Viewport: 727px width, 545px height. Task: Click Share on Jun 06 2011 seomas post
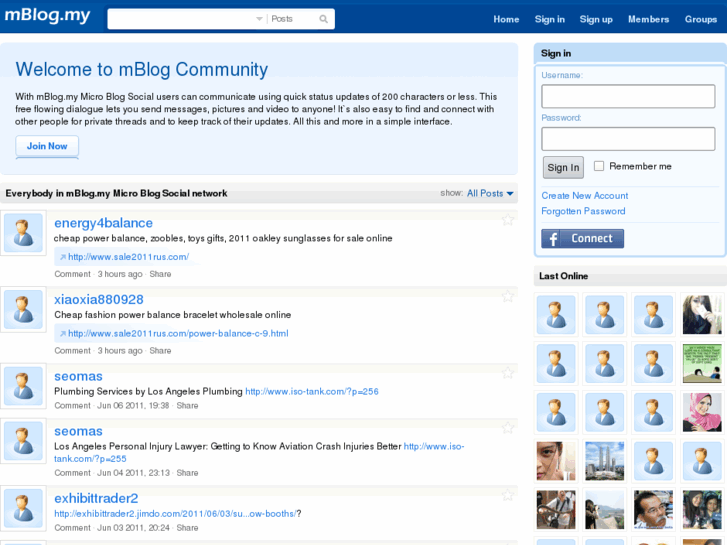187,405
